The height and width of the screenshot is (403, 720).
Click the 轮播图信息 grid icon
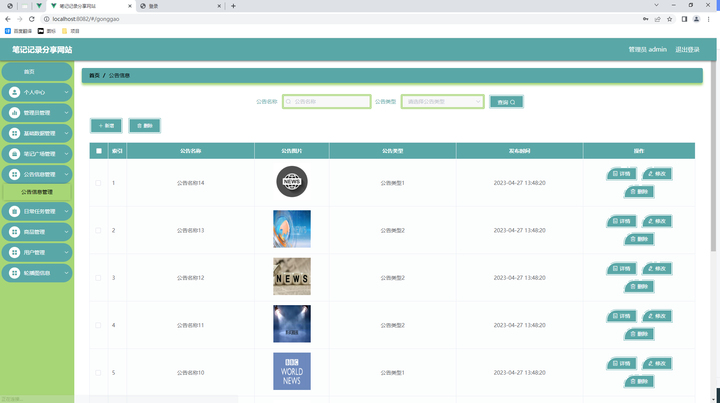(14, 273)
